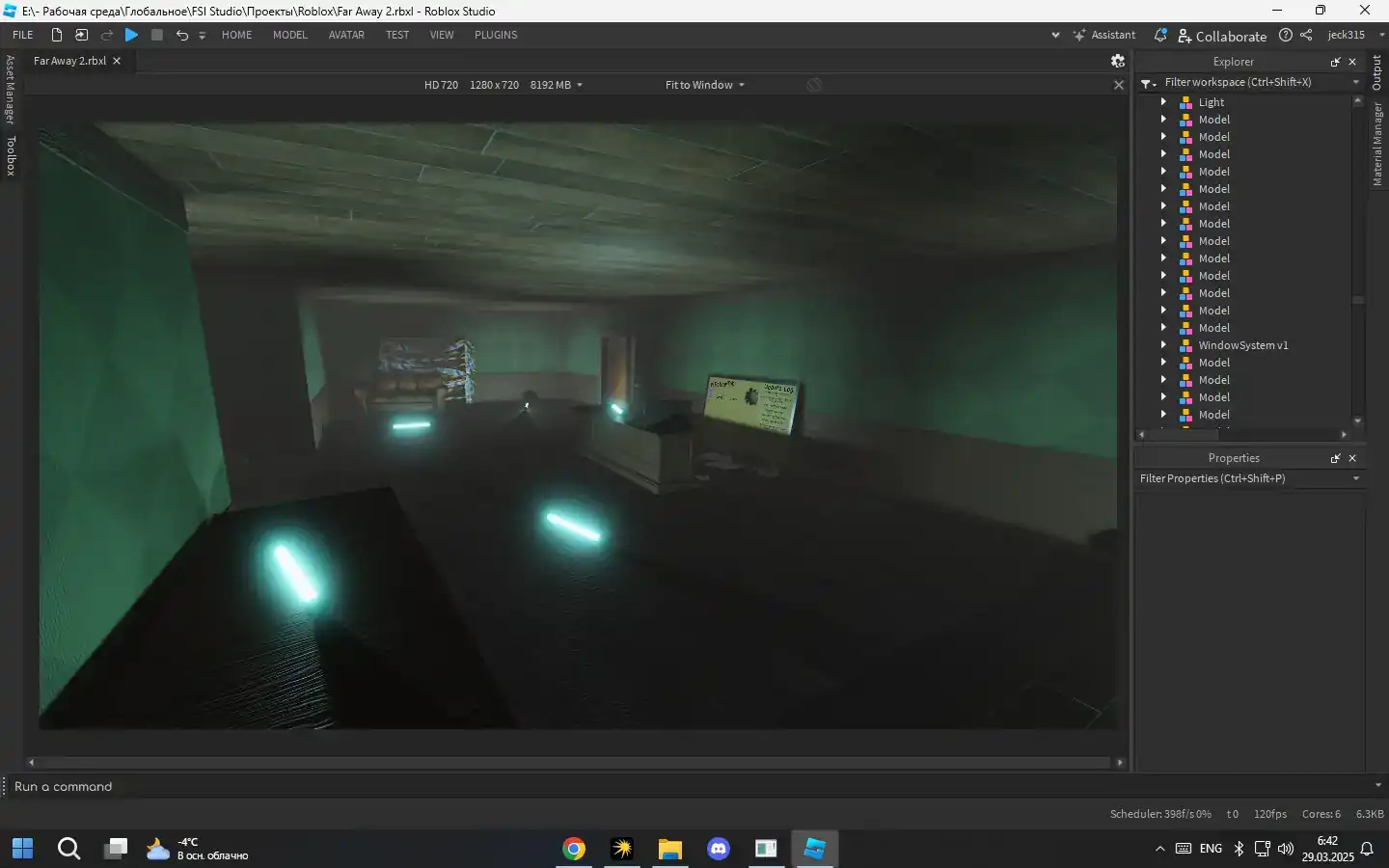Close the Far Away 2.rbxl tab
Viewport: 1389px width, 868px height.
coord(117,61)
